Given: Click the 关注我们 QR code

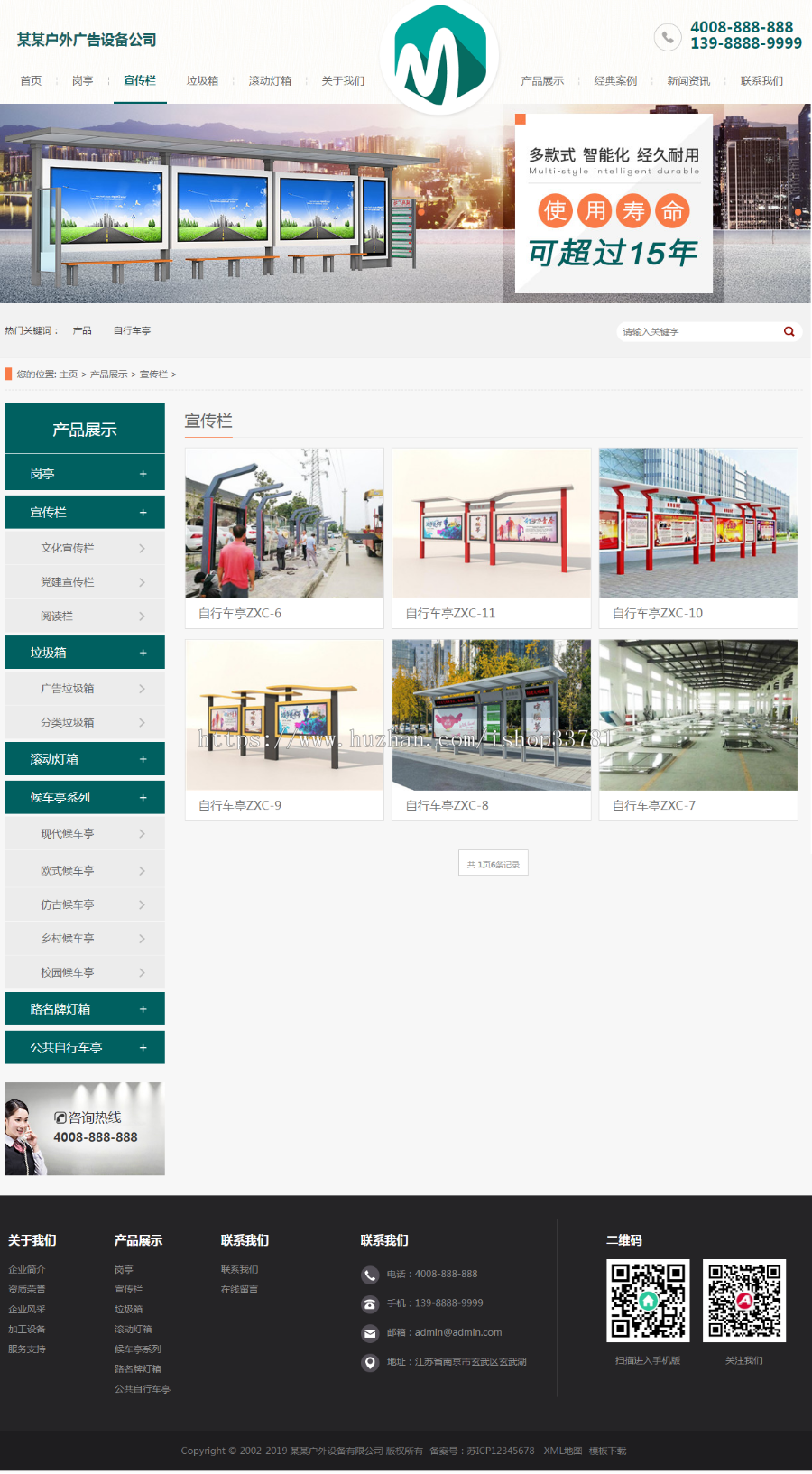Looking at the screenshot, I should click(744, 1300).
